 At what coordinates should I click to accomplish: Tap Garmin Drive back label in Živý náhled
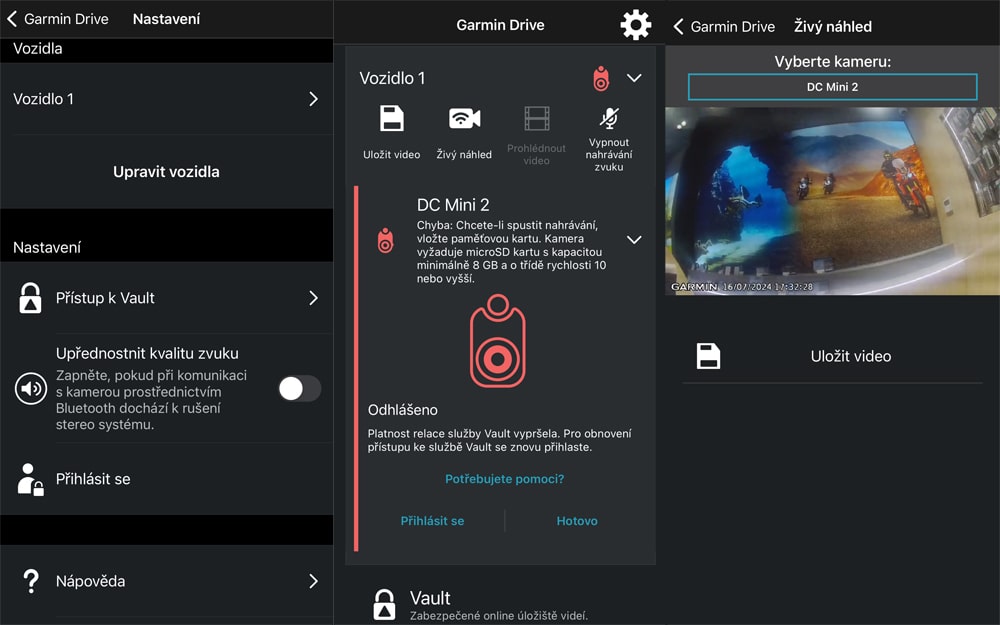[x=733, y=27]
